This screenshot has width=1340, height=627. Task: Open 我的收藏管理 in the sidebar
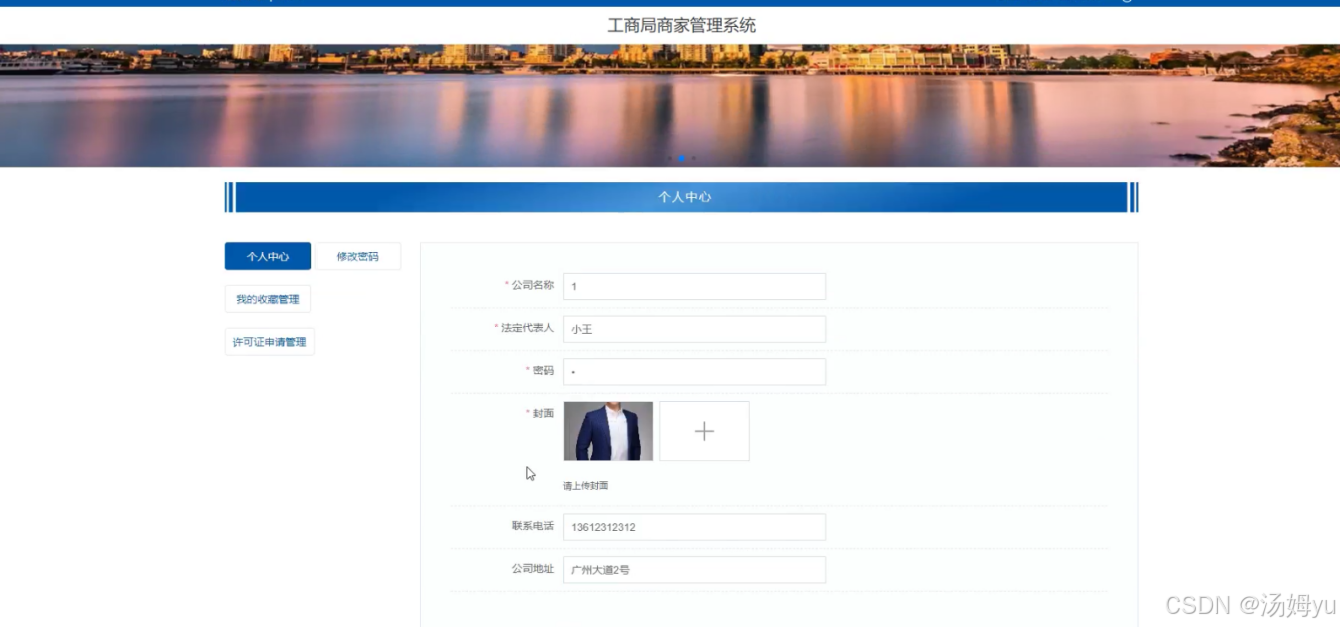click(x=267, y=299)
